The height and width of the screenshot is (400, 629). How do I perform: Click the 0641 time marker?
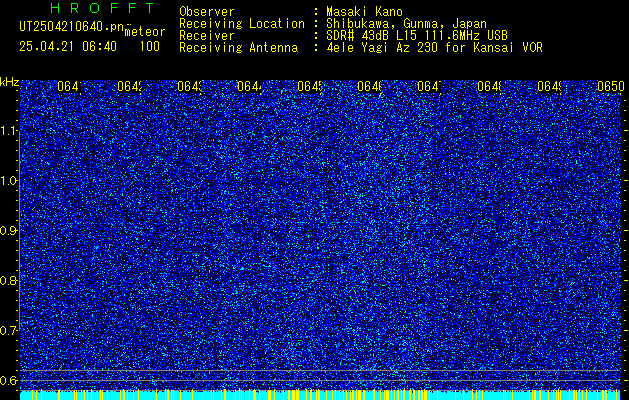[69, 87]
